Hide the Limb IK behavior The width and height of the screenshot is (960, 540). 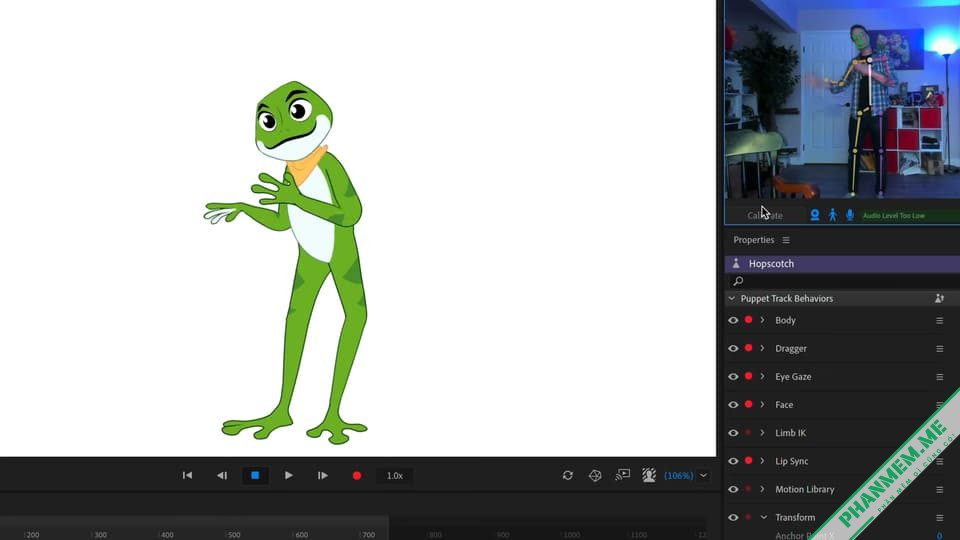pos(733,433)
